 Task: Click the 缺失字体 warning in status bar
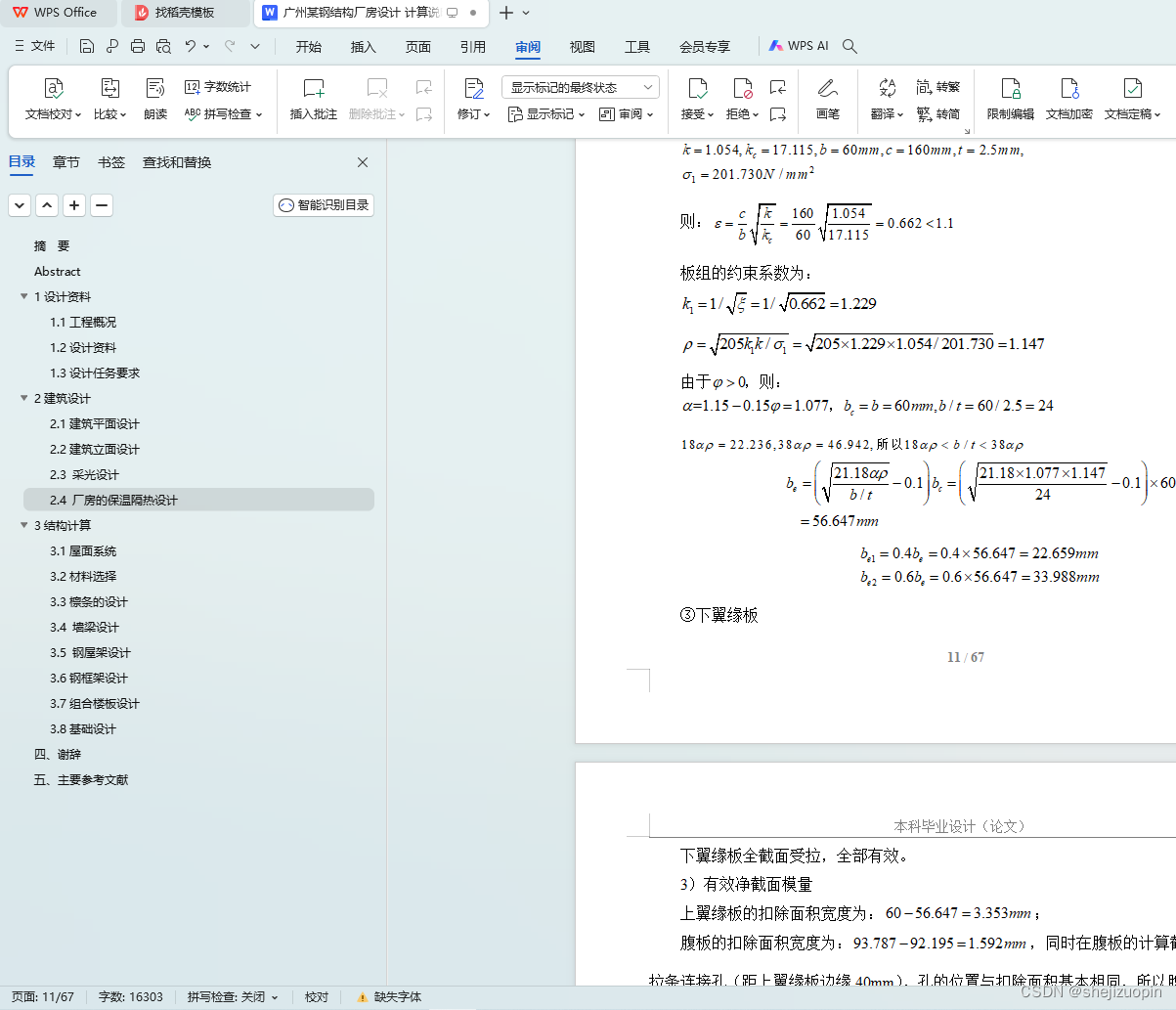point(390,996)
